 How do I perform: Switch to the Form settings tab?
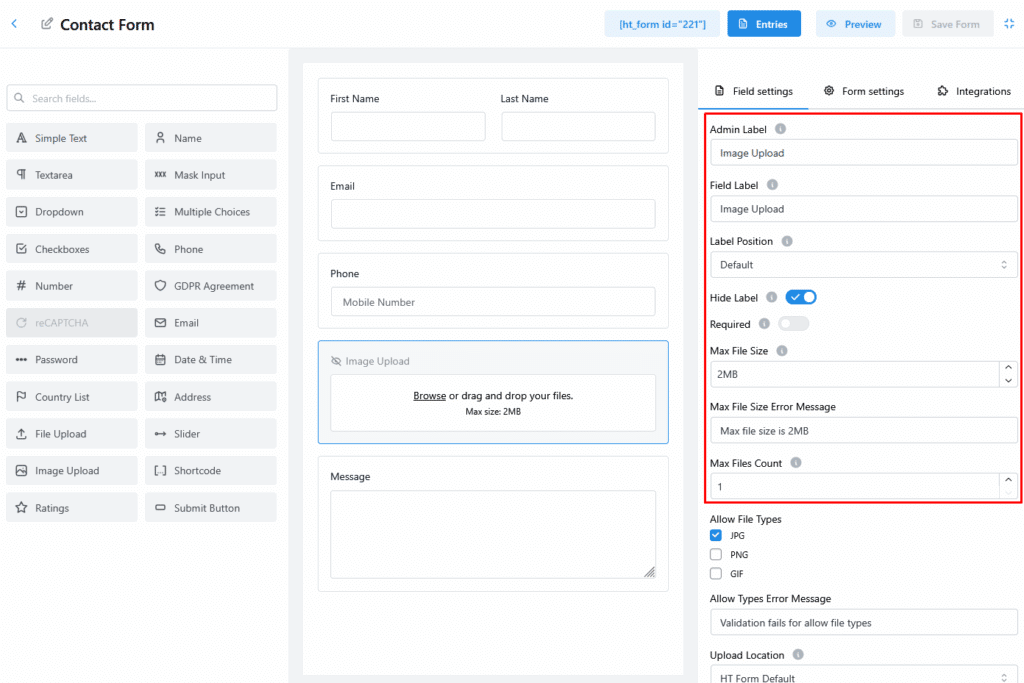pyautogui.click(x=864, y=91)
